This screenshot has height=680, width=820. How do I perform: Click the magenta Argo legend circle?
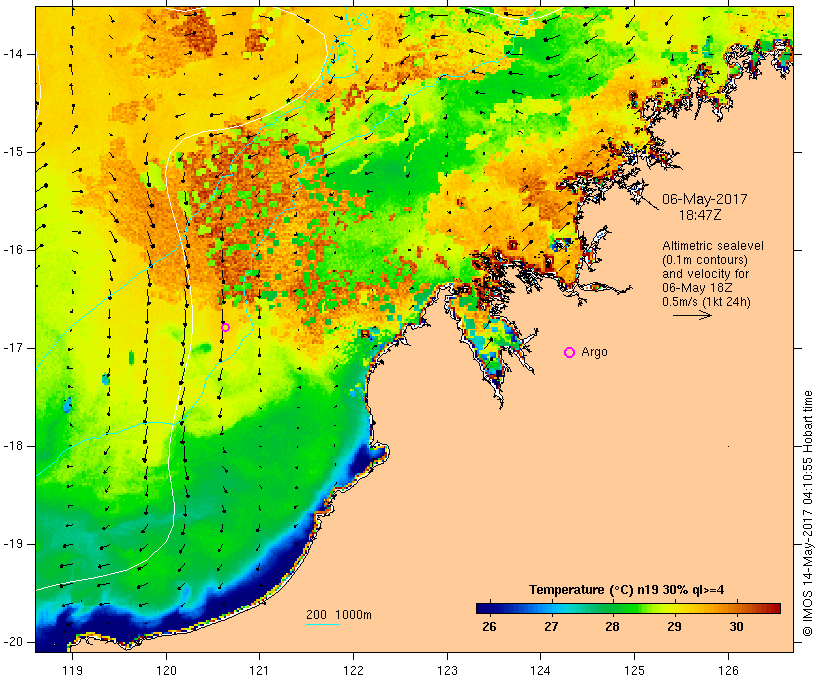tap(570, 353)
